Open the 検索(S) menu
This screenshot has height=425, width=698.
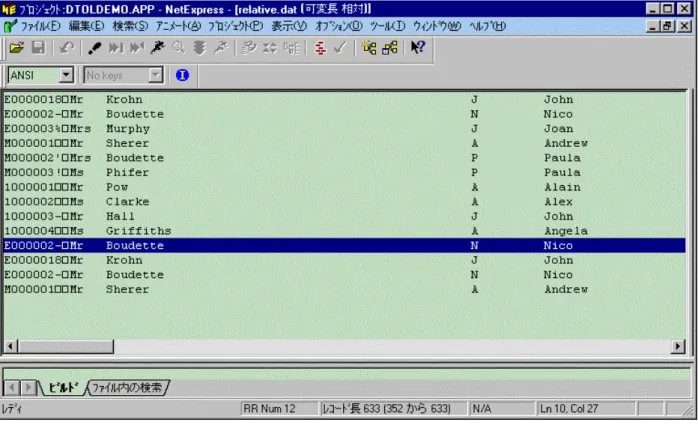pyautogui.click(x=130, y=26)
